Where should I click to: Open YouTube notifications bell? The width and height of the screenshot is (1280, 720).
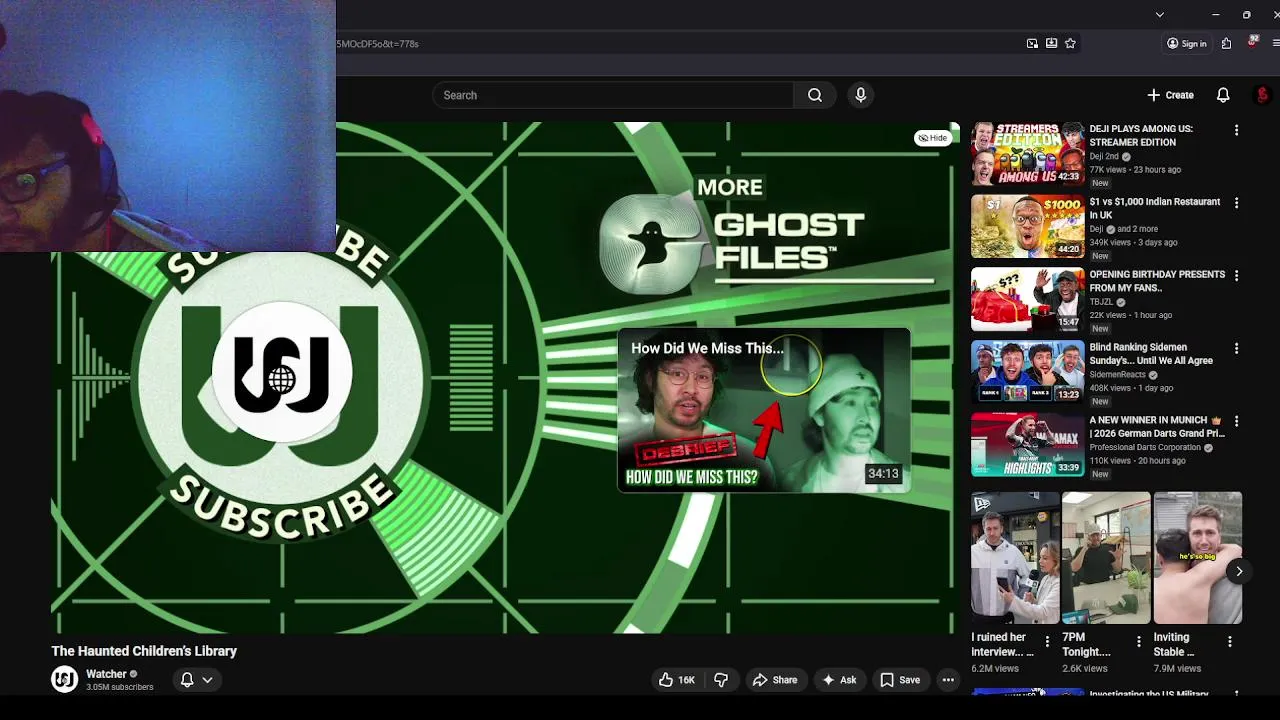click(x=1223, y=95)
